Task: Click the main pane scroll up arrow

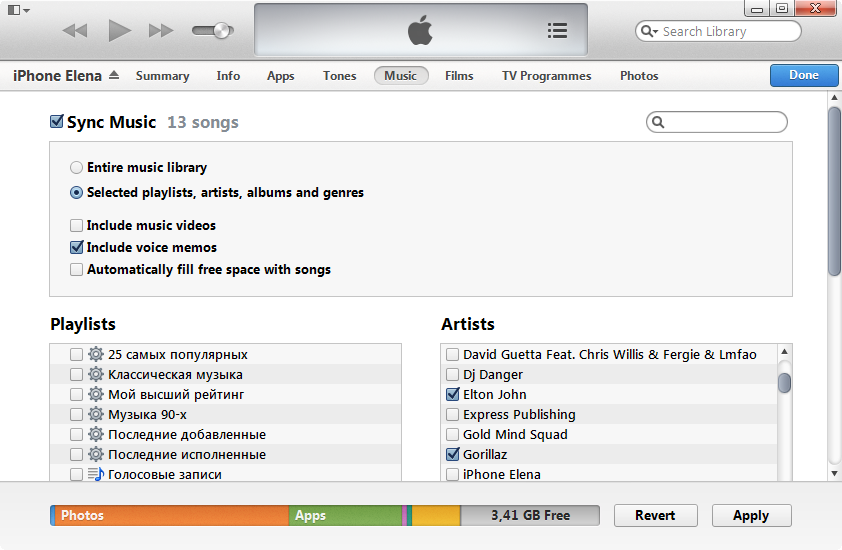Action: coord(834,97)
